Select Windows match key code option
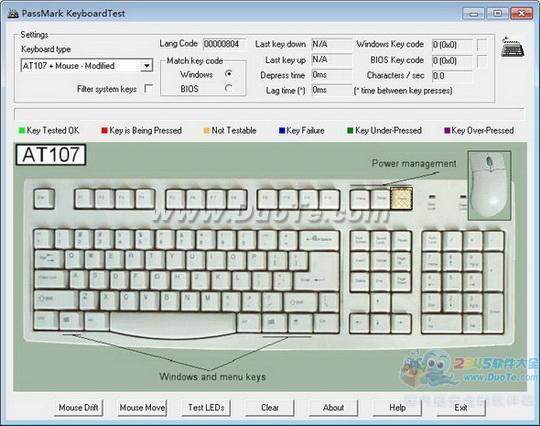This screenshot has height=426, width=540. [x=228, y=74]
